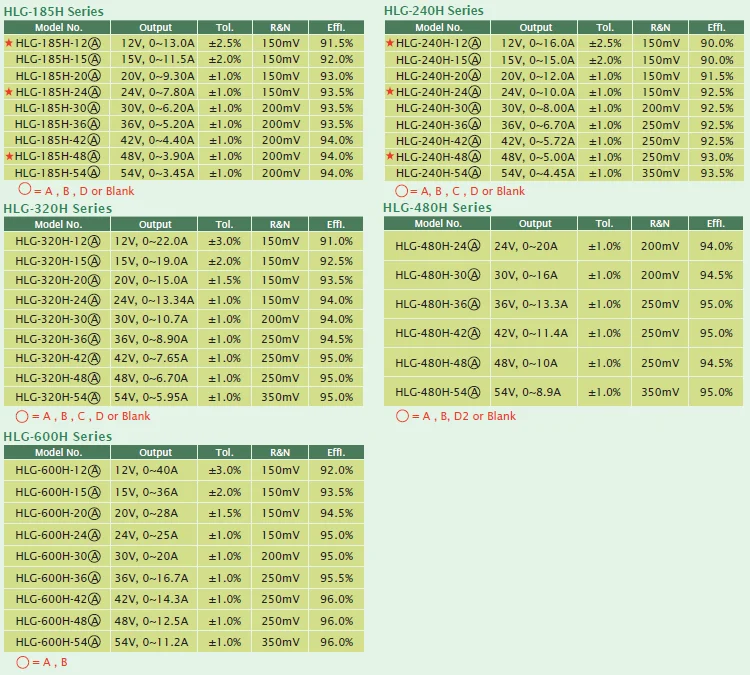Select model HLG-185H-24A
The height and width of the screenshot is (675, 750).
pos(58,92)
